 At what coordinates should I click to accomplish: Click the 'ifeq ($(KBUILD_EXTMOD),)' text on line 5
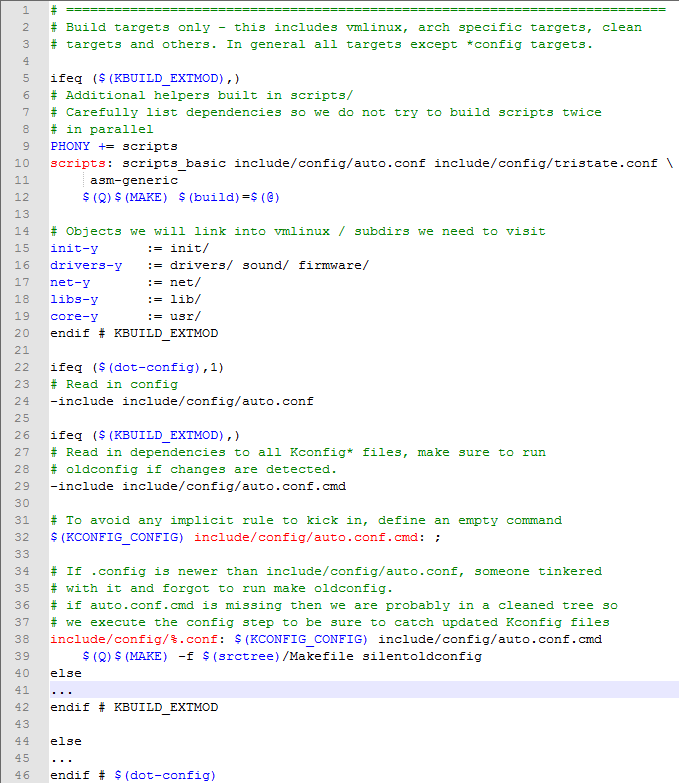[145, 78]
